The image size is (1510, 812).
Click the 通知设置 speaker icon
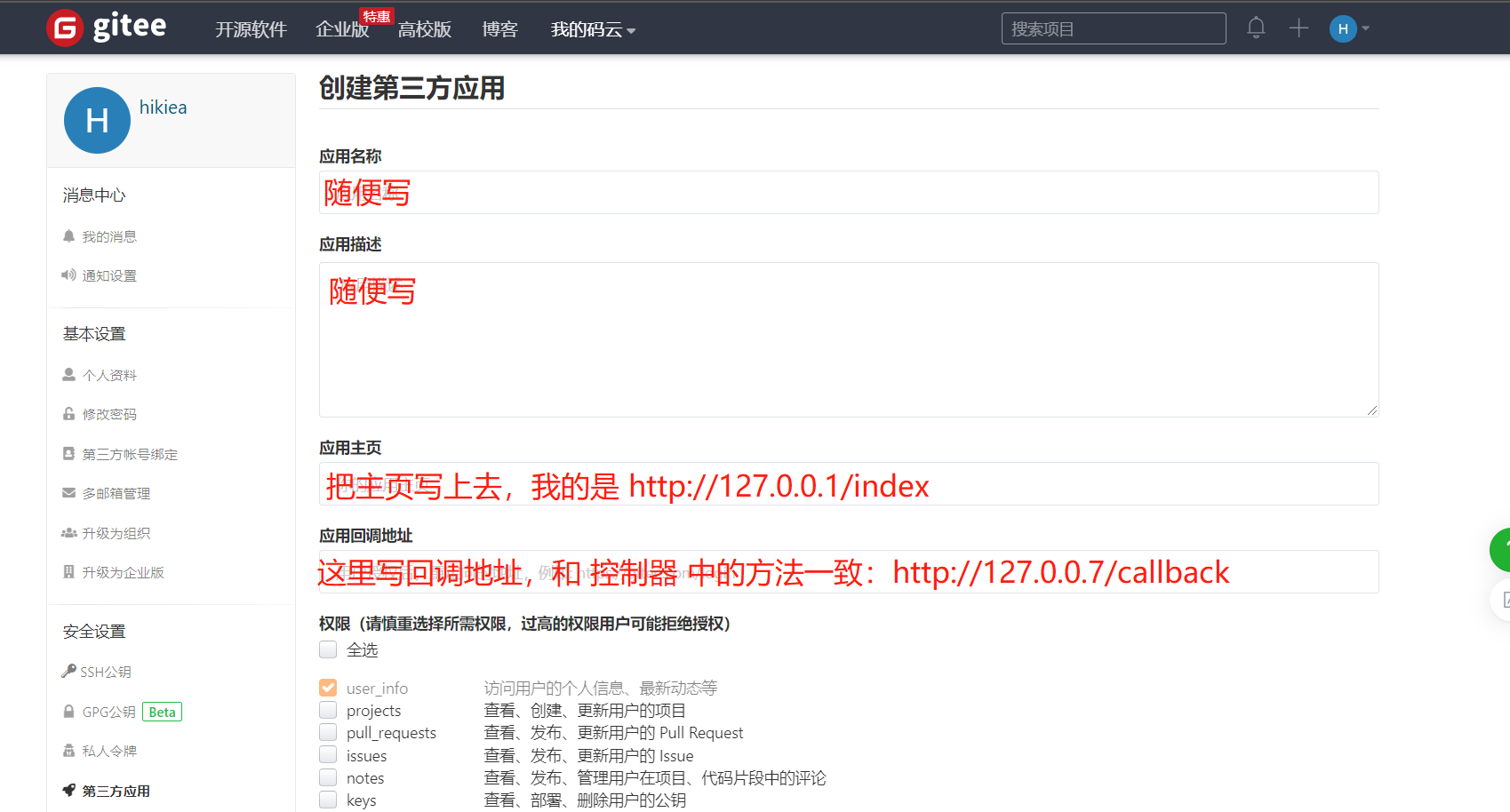68,275
